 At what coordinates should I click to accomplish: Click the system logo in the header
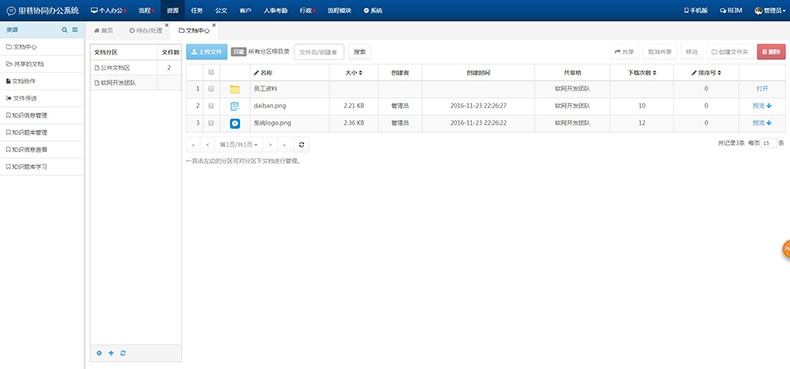(11, 11)
